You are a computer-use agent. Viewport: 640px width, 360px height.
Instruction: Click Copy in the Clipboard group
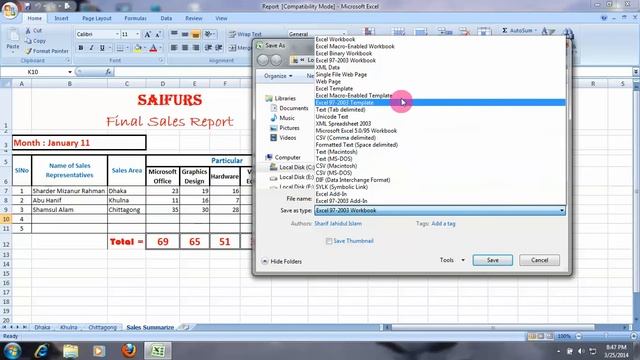point(35,41)
